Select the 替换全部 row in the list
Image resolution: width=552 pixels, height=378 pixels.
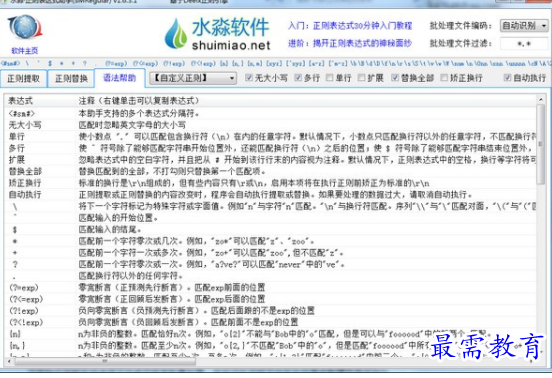coord(270,171)
